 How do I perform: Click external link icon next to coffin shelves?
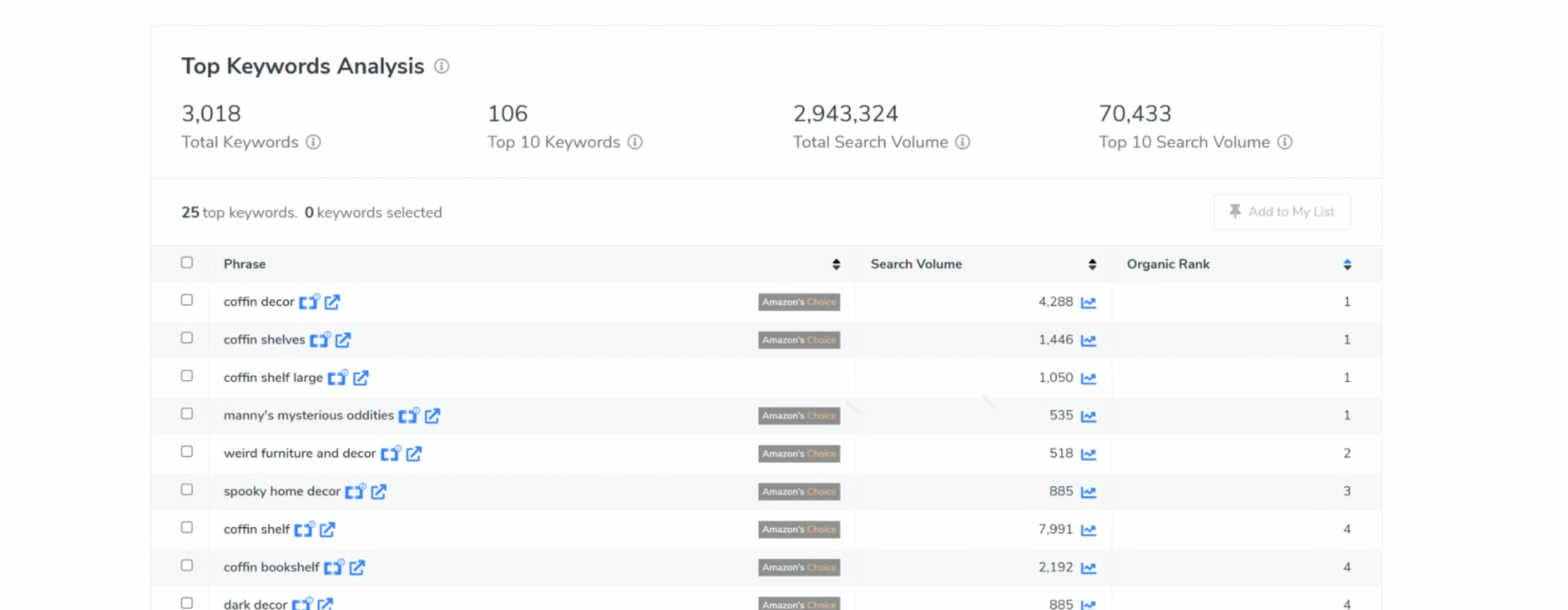pyautogui.click(x=343, y=340)
